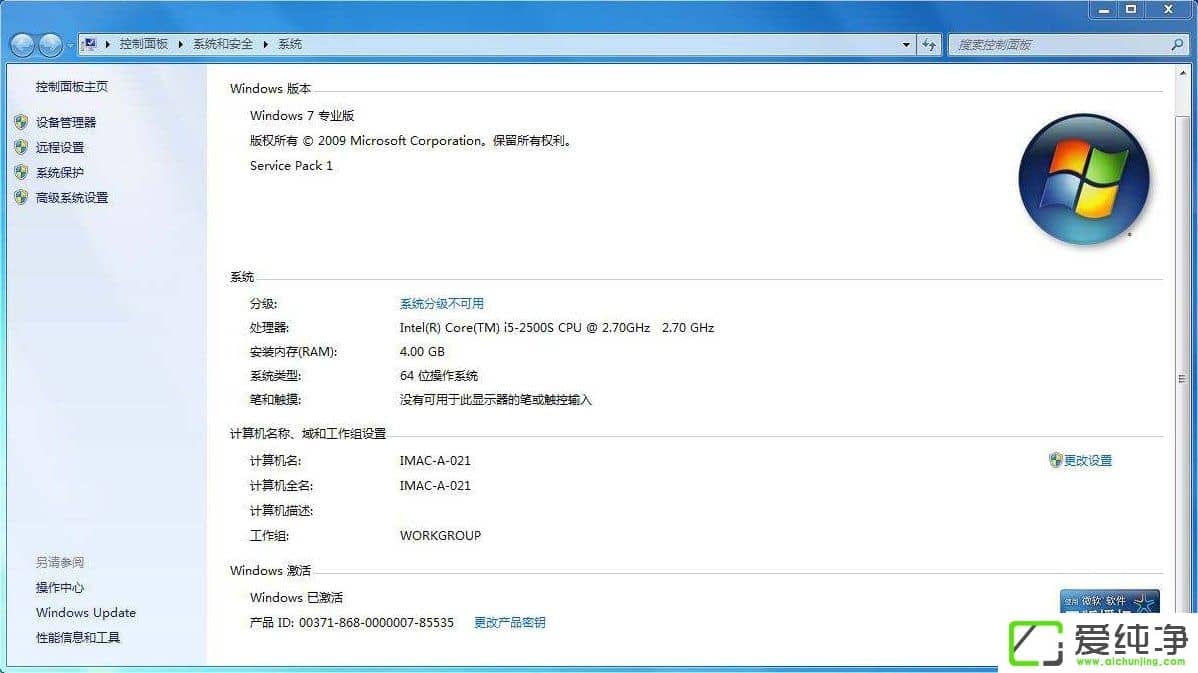Go to 系统和安全 in the breadcrumb

pyautogui.click(x=223, y=44)
